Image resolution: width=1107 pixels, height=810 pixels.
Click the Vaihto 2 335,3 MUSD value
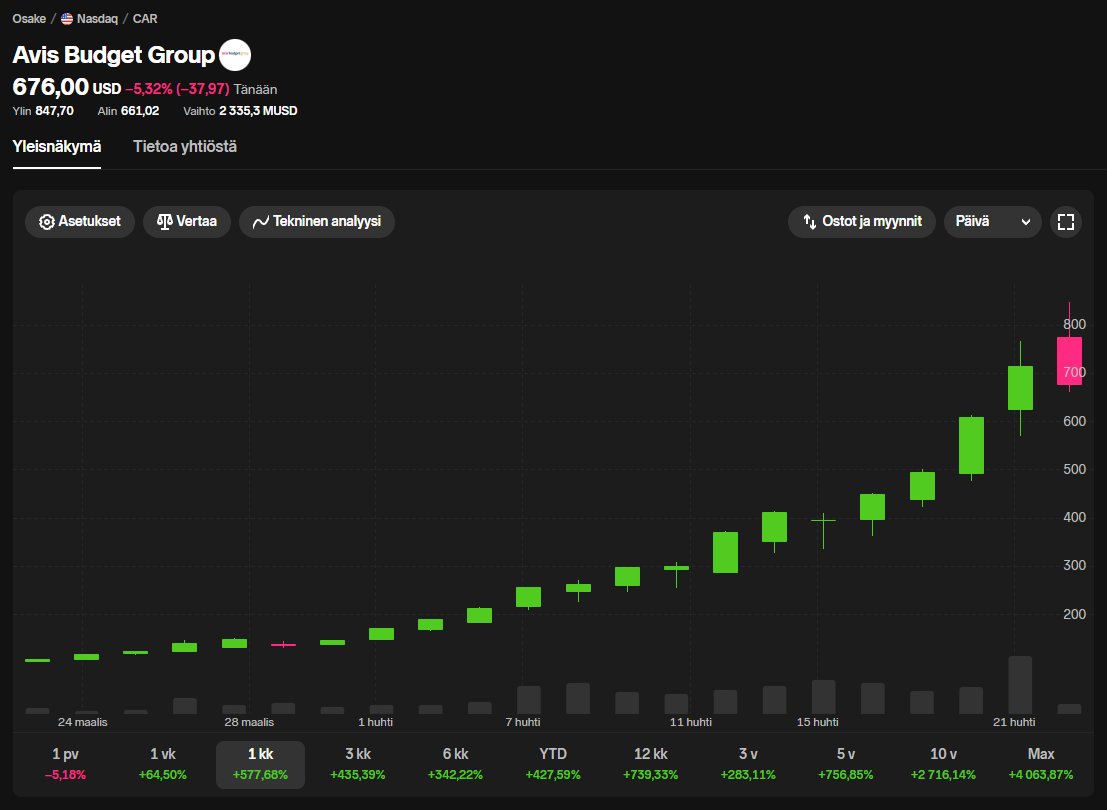pos(258,111)
